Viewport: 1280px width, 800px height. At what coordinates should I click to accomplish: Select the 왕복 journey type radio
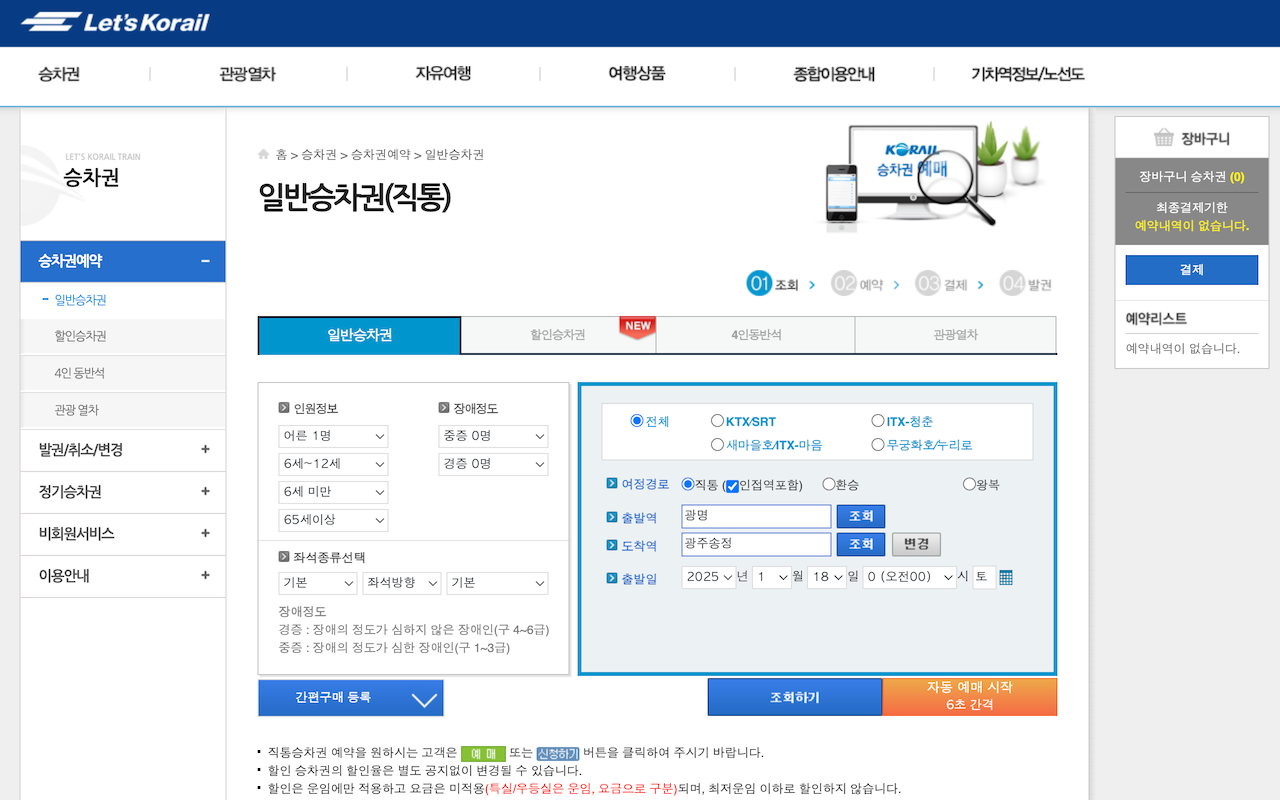(968, 484)
